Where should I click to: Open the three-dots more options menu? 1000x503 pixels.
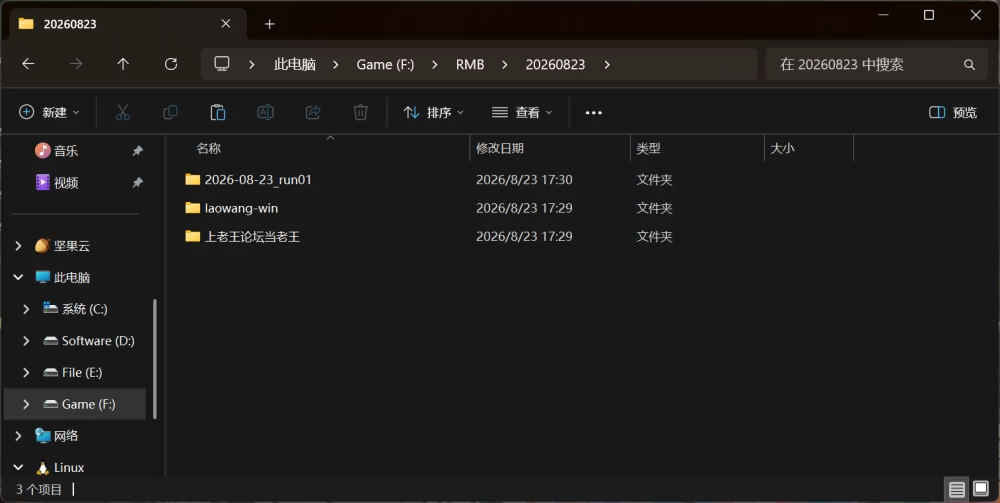pyautogui.click(x=594, y=113)
